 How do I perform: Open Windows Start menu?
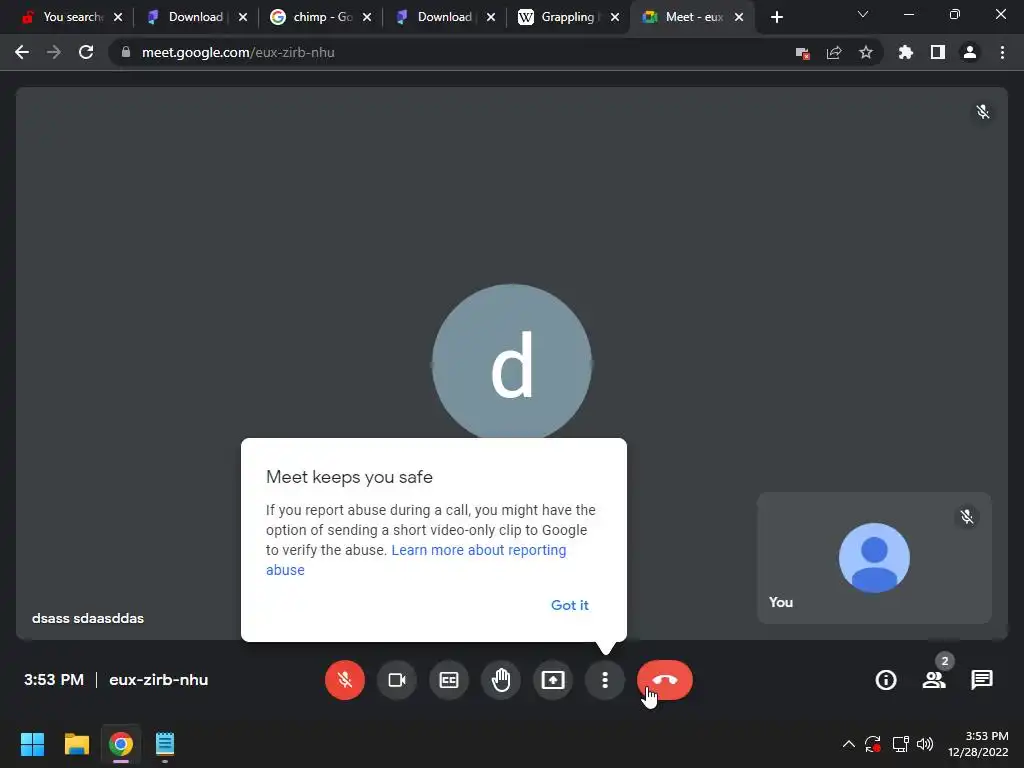click(33, 744)
